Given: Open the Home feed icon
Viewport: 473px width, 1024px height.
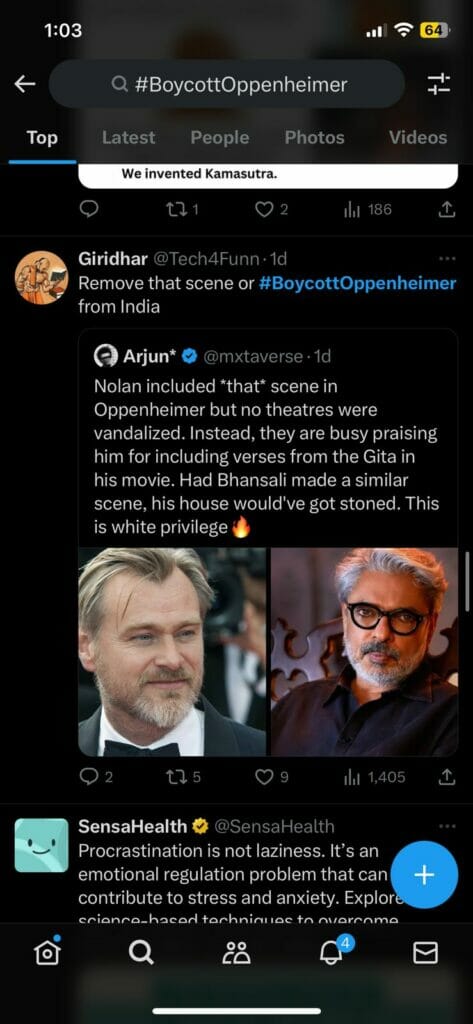Looking at the screenshot, I should (47, 953).
